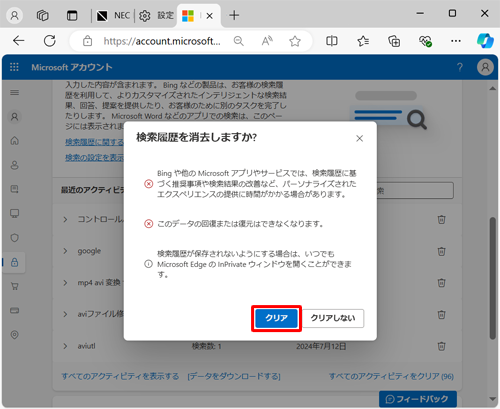
Task: Toggle the sidebar hamburger menu
Action: 14,92
